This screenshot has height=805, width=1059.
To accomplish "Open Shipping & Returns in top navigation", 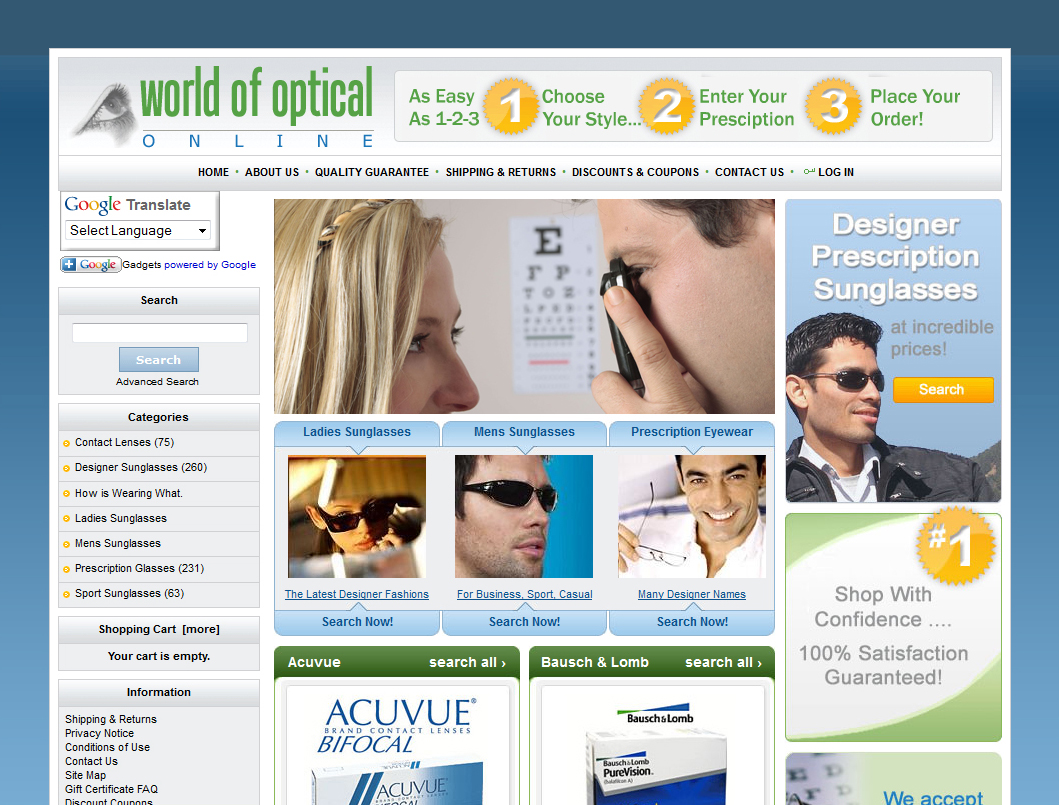I will tap(500, 172).
